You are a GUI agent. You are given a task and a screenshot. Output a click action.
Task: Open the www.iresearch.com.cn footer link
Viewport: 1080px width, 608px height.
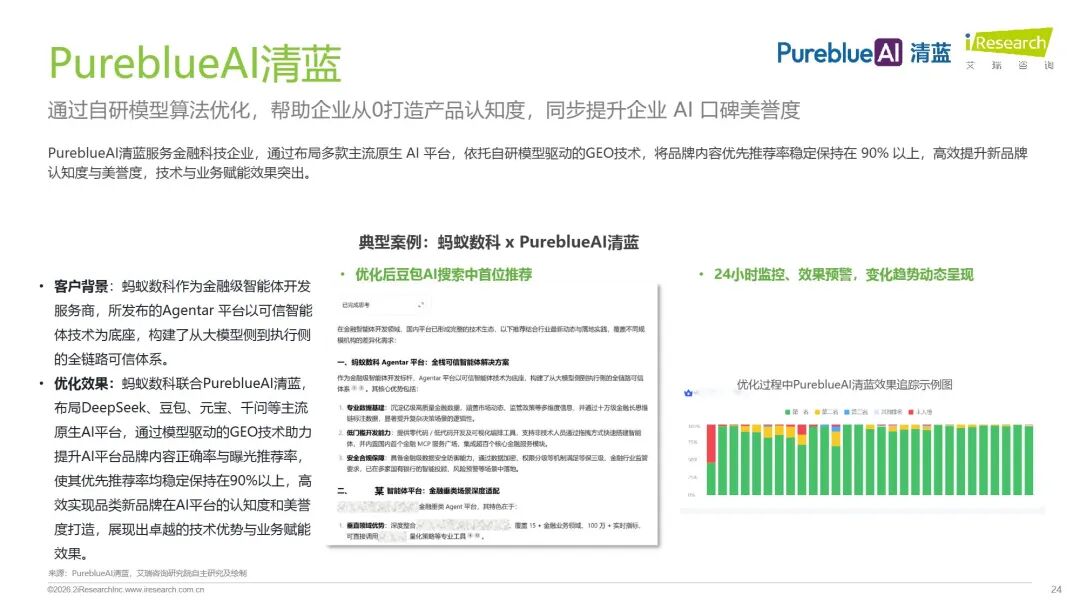(x=165, y=589)
